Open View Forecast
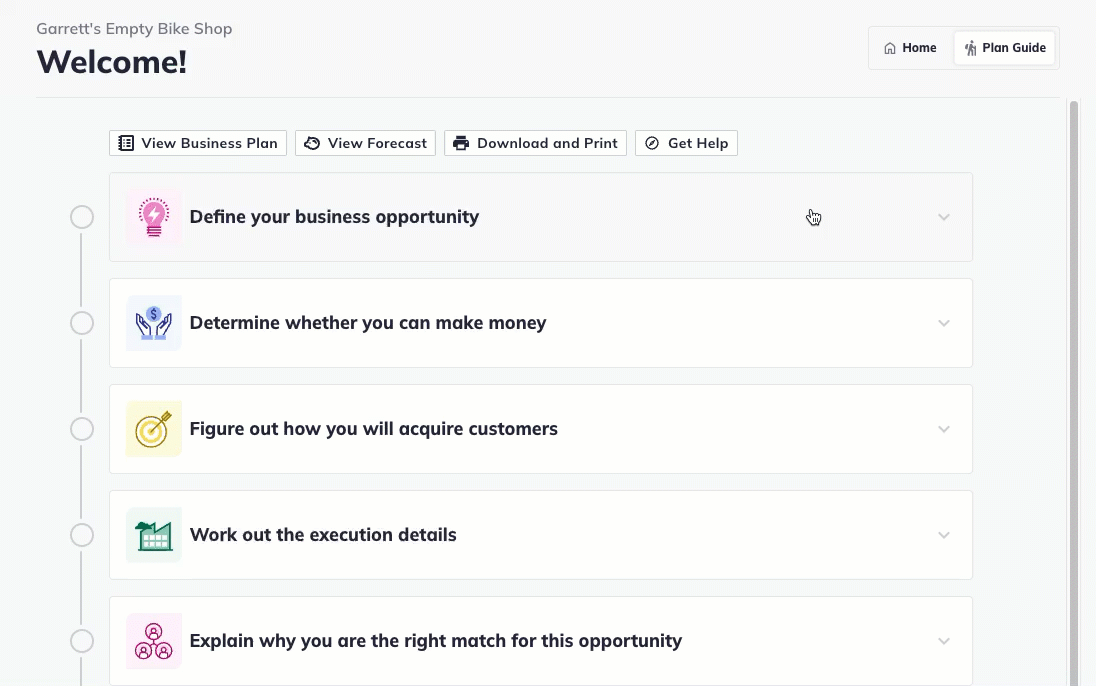The height and width of the screenshot is (686, 1096). (366, 143)
